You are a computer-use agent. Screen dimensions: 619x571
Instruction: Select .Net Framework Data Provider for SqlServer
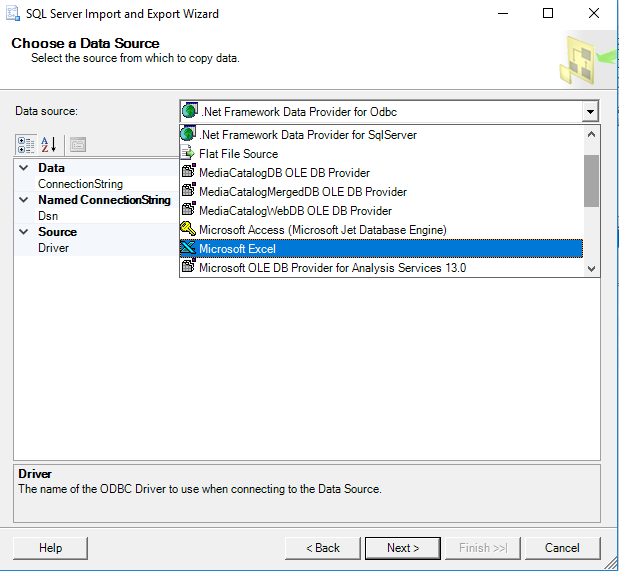[381, 135]
